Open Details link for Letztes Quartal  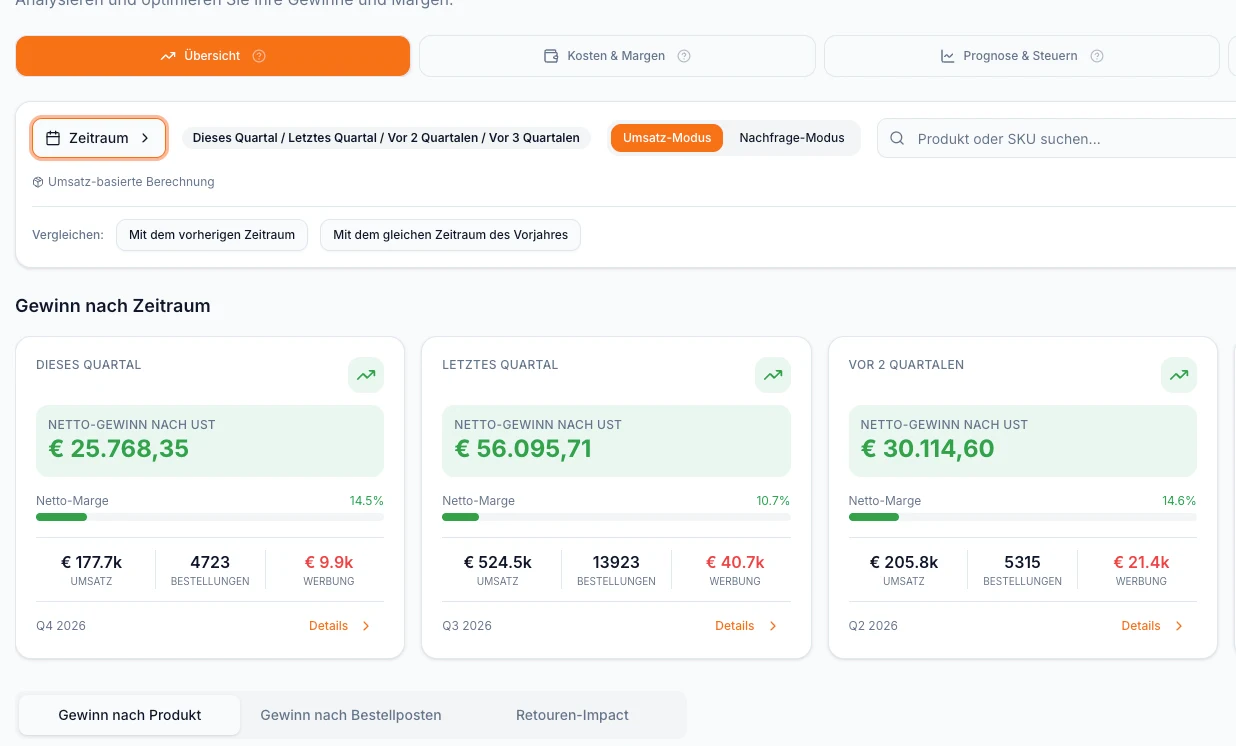pos(747,626)
